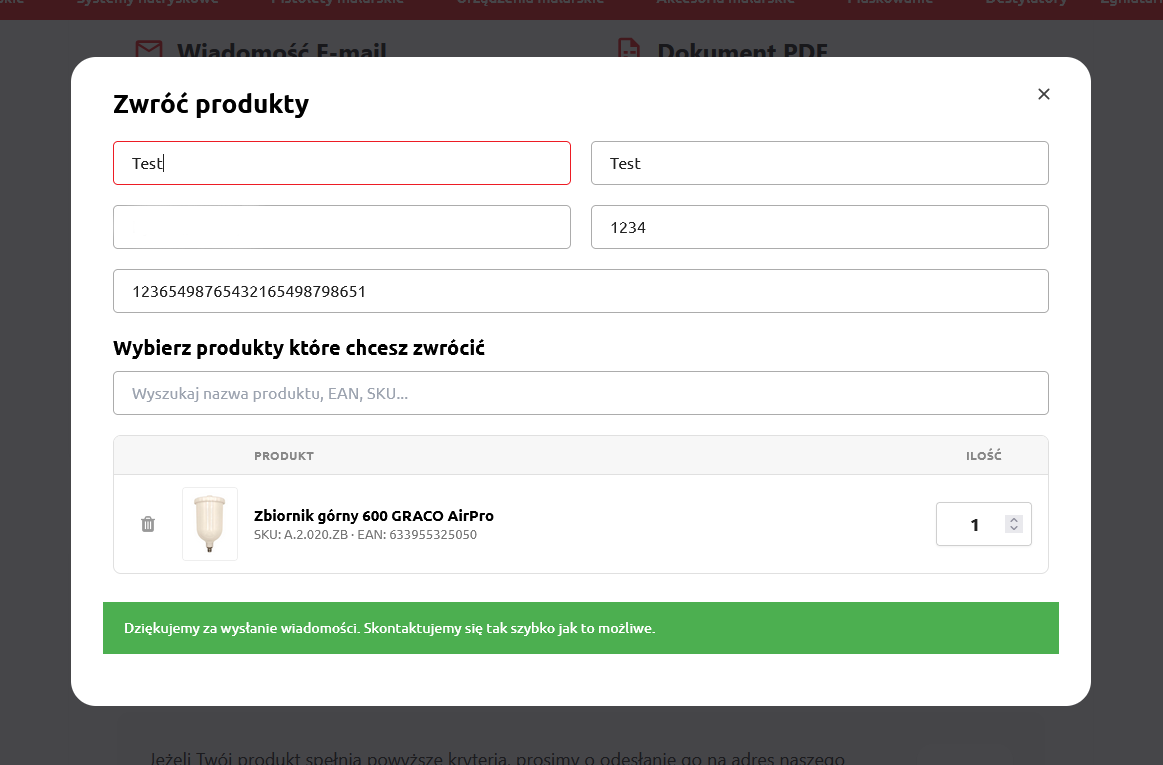Select Zbiornik górny 600 GRACO AirPro name
The image size is (1163, 765).
point(374,516)
